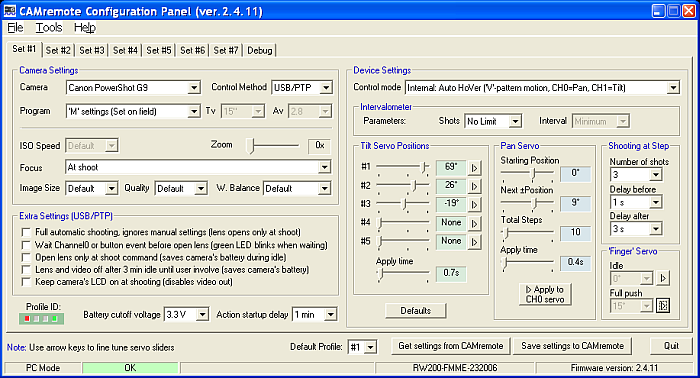The image size is (700, 378).
Task: Open the Debug tab
Action: coord(259,50)
